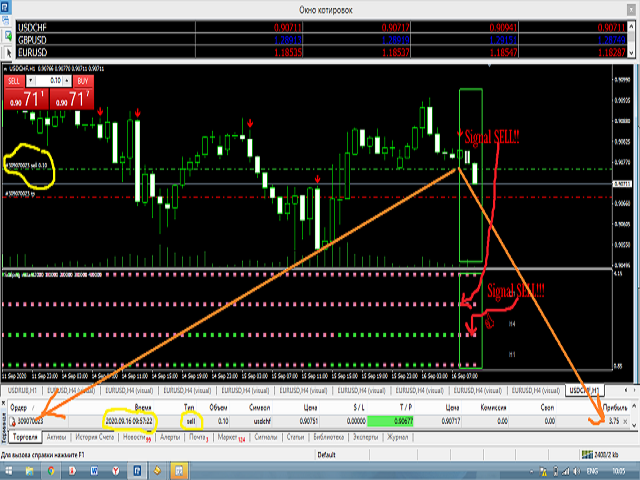Screen dimensions: 640x480
Task: Click the Default profile status bar entry
Action: 326,455
